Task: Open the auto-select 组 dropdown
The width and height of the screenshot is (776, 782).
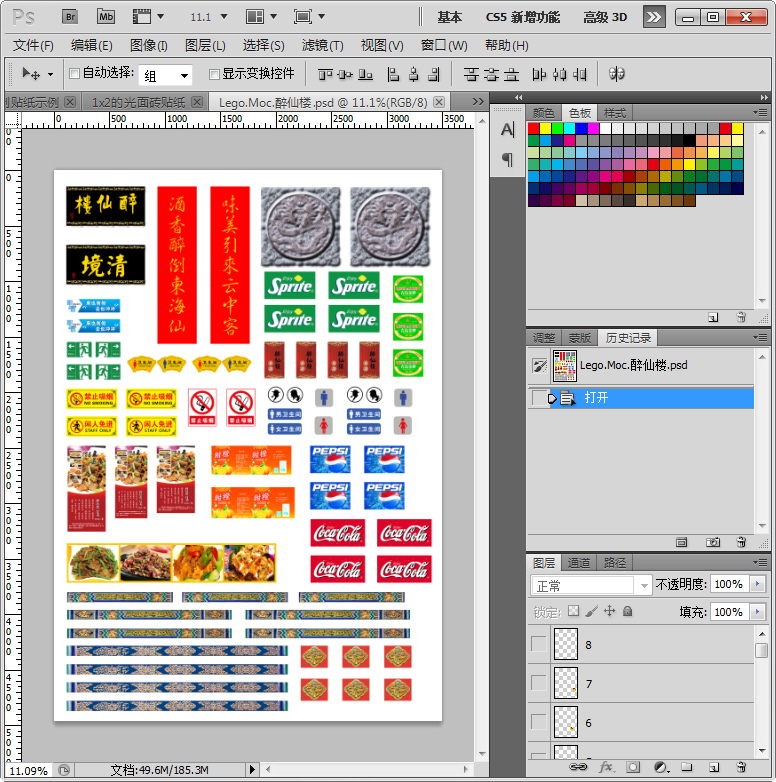Action: pyautogui.click(x=166, y=75)
